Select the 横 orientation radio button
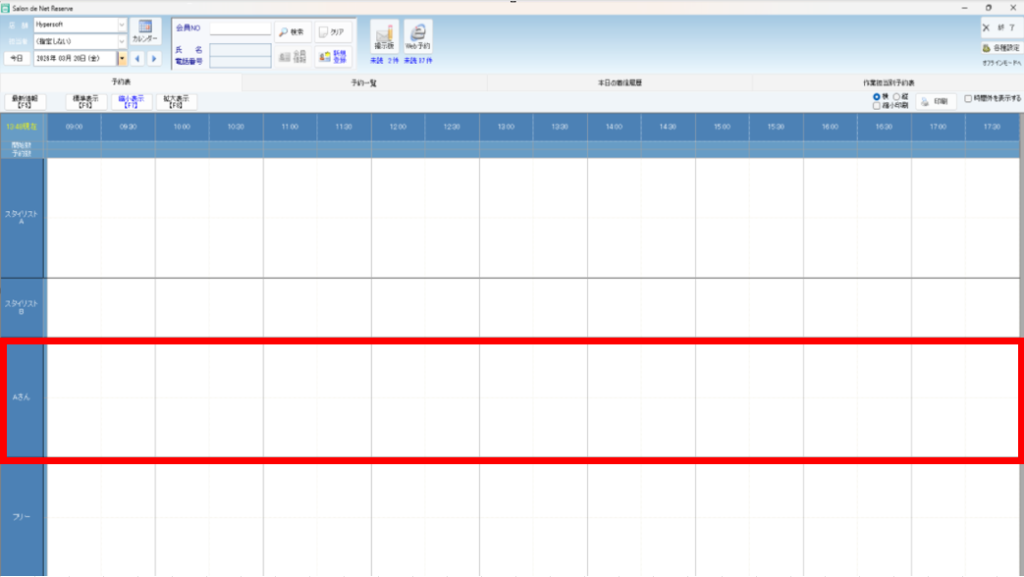This screenshot has width=1024, height=577. tap(877, 96)
